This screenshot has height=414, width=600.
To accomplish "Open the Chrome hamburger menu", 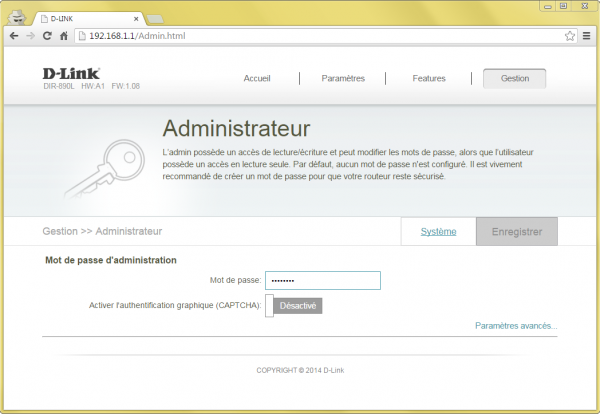I will coord(587,35).
